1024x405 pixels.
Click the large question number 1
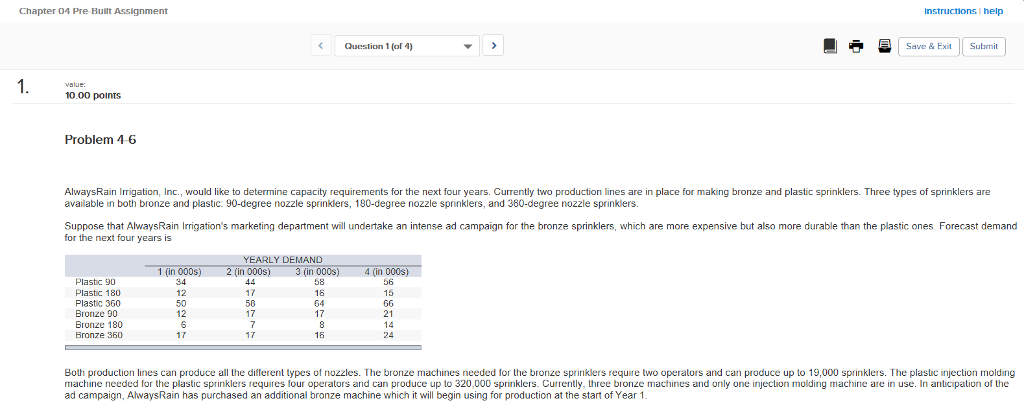(22, 88)
